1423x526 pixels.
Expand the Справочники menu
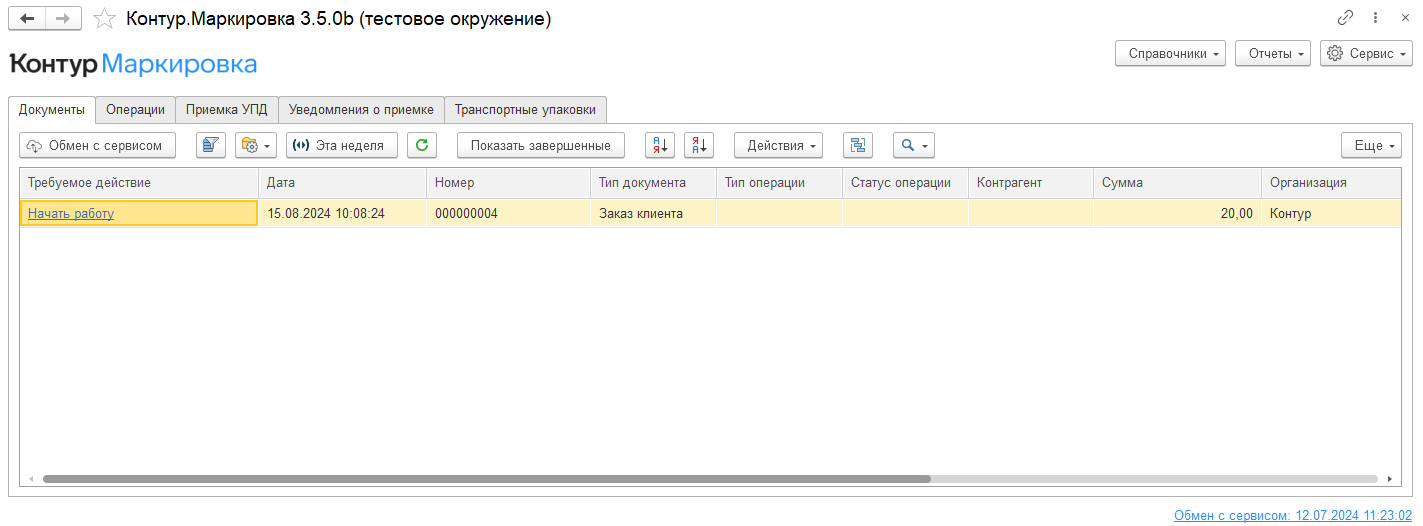[x=1171, y=54]
